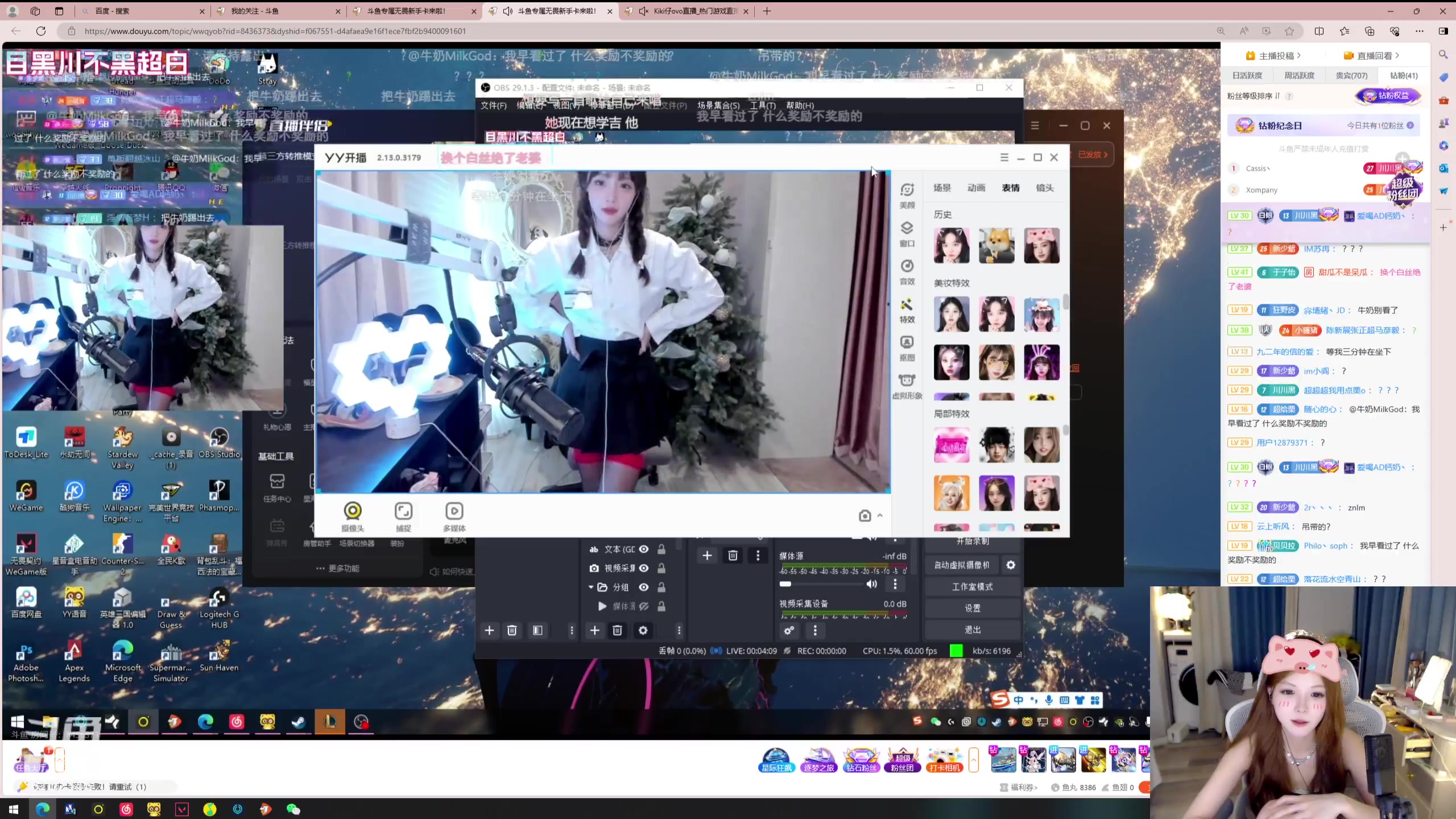Add a source in OBS sources panel
1456x819 pixels.
[594, 630]
